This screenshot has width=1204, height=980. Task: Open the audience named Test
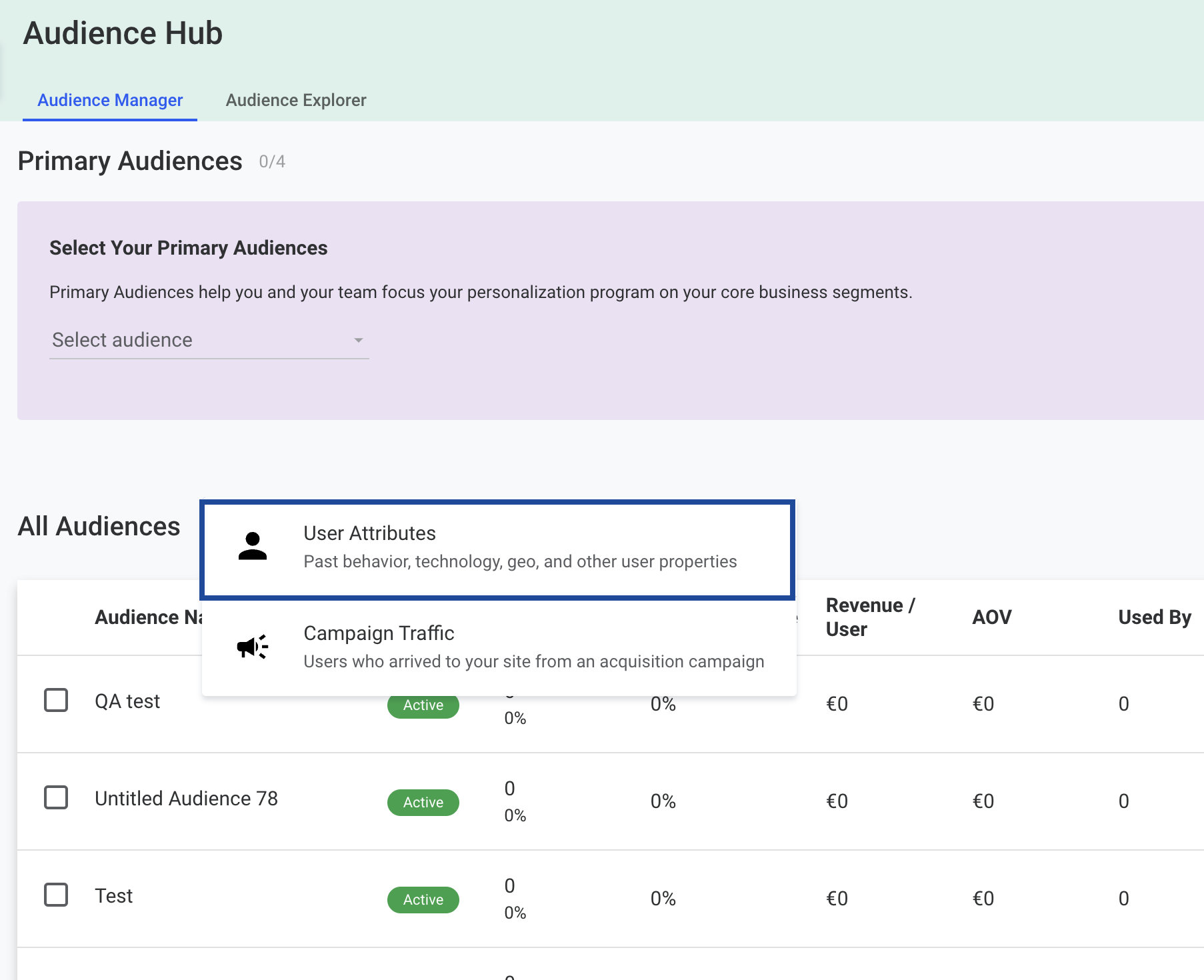click(x=114, y=896)
